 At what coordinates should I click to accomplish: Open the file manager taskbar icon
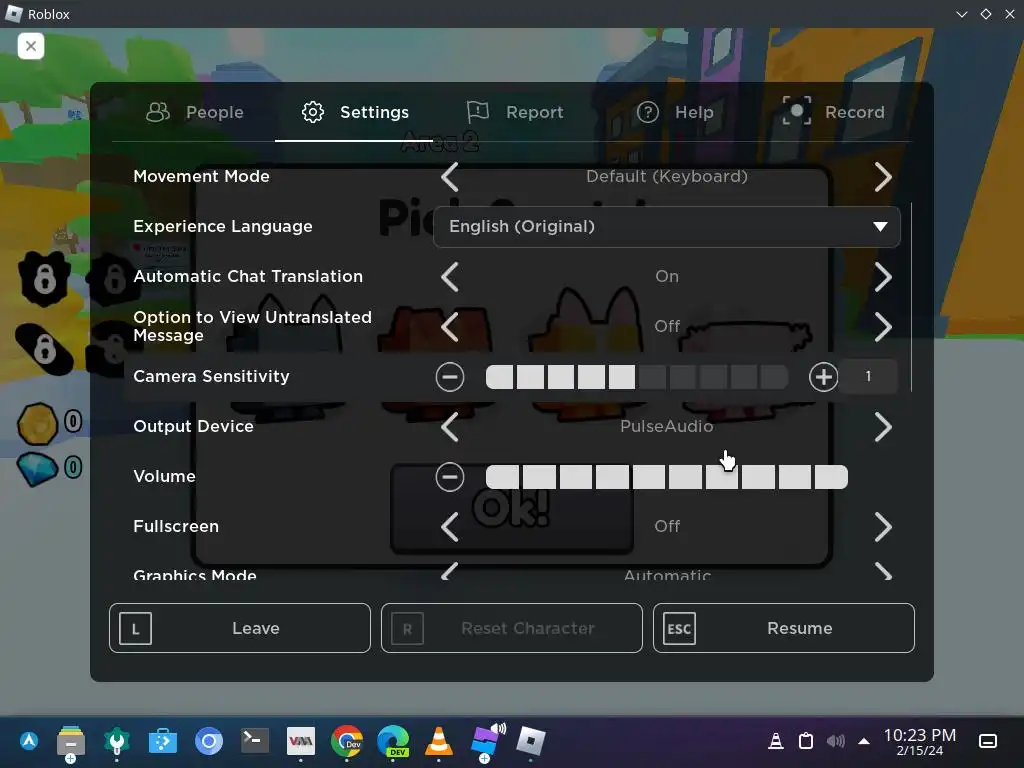coord(71,743)
